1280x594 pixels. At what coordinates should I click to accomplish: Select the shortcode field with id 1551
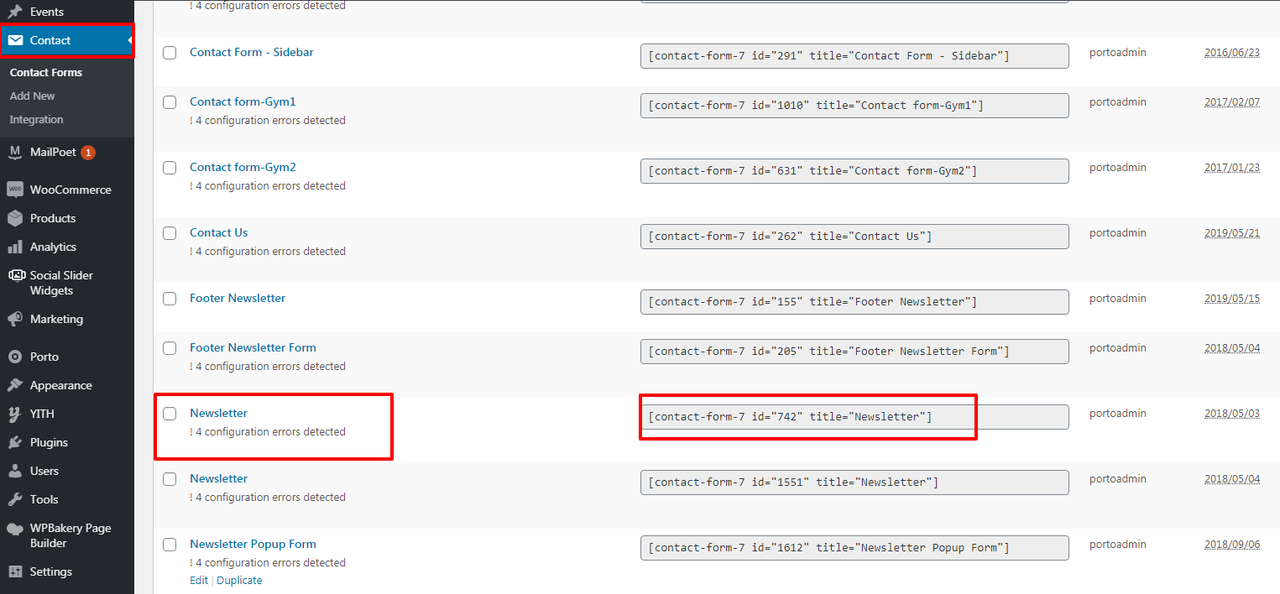pyautogui.click(x=854, y=482)
